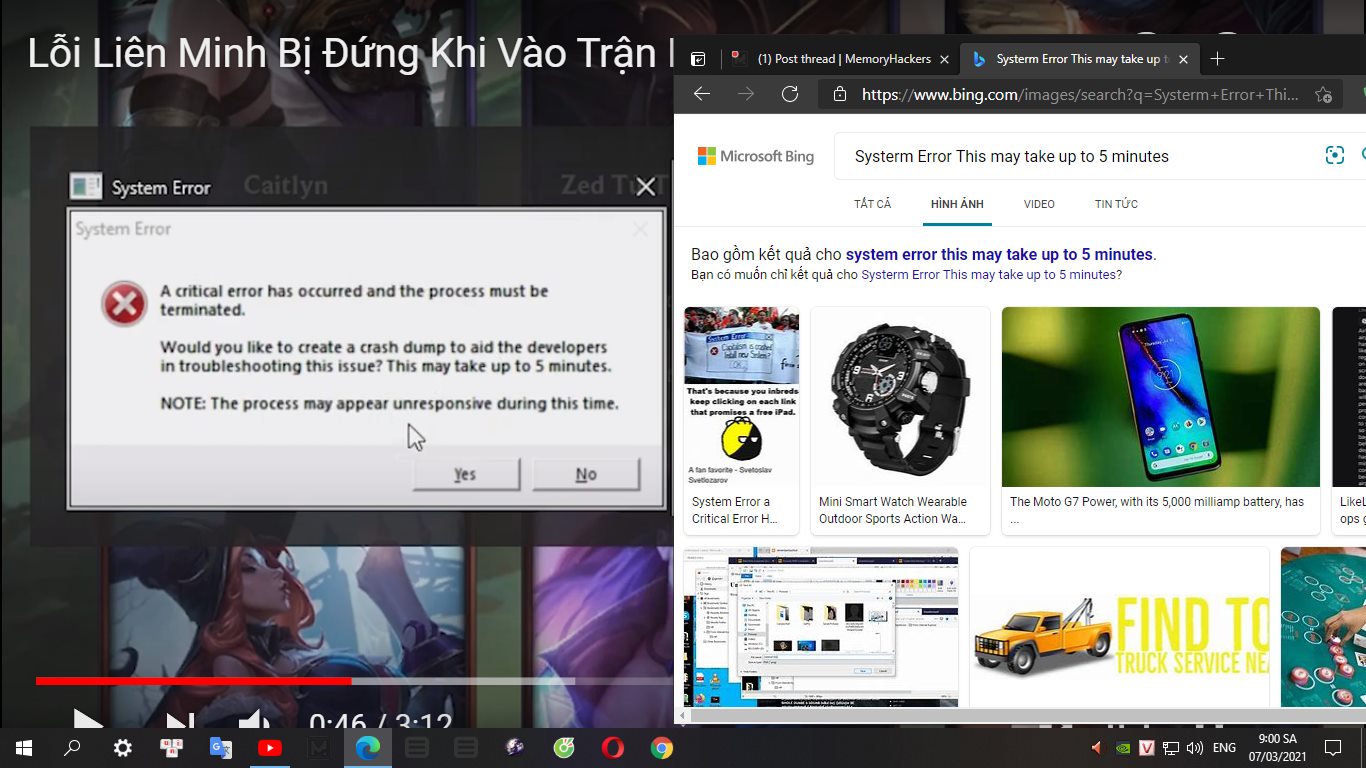This screenshot has height=768, width=1366.
Task: Open network status tray icon
Action: click(x=1170, y=748)
